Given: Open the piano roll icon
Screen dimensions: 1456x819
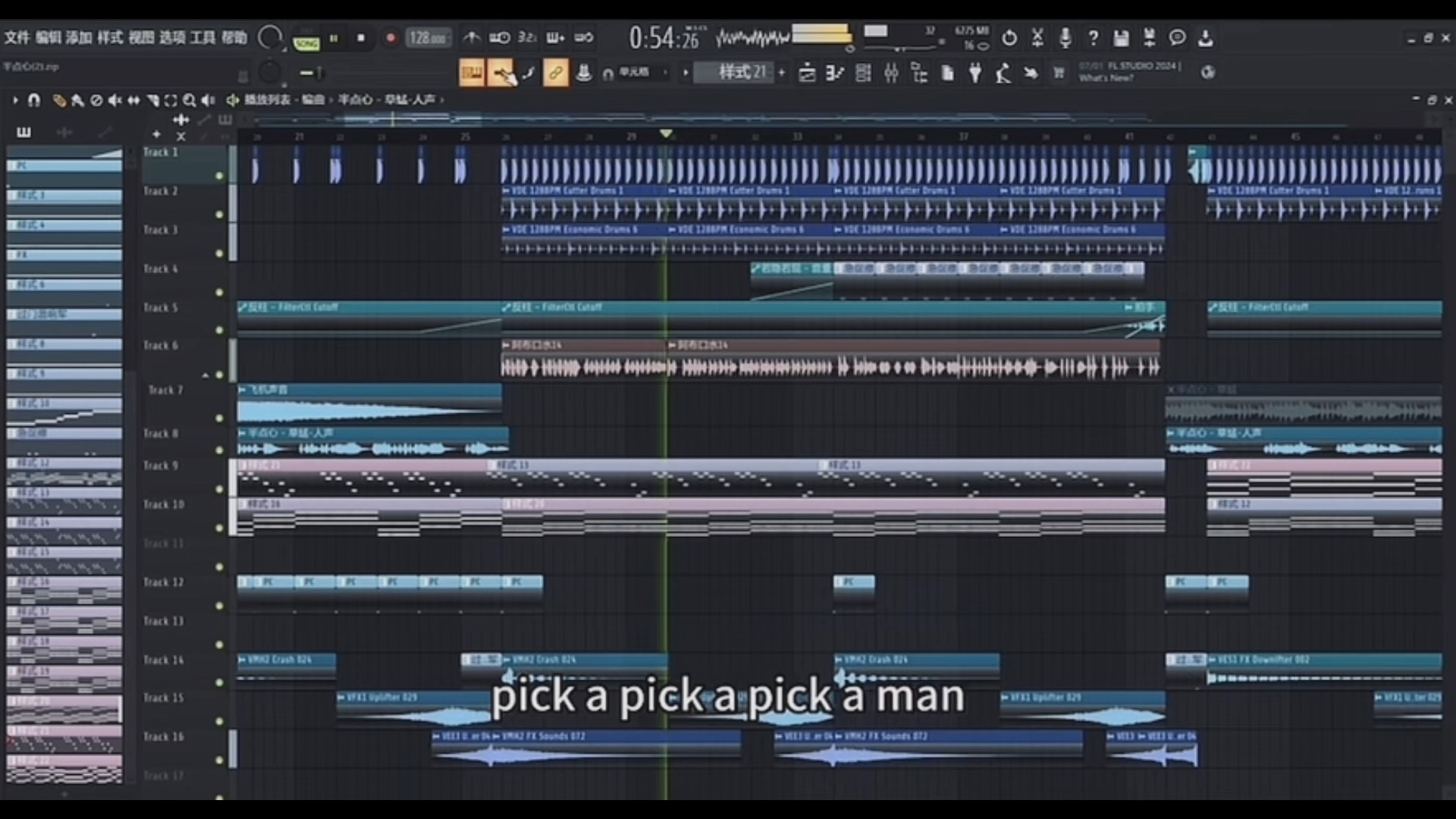Looking at the screenshot, I should (835, 73).
